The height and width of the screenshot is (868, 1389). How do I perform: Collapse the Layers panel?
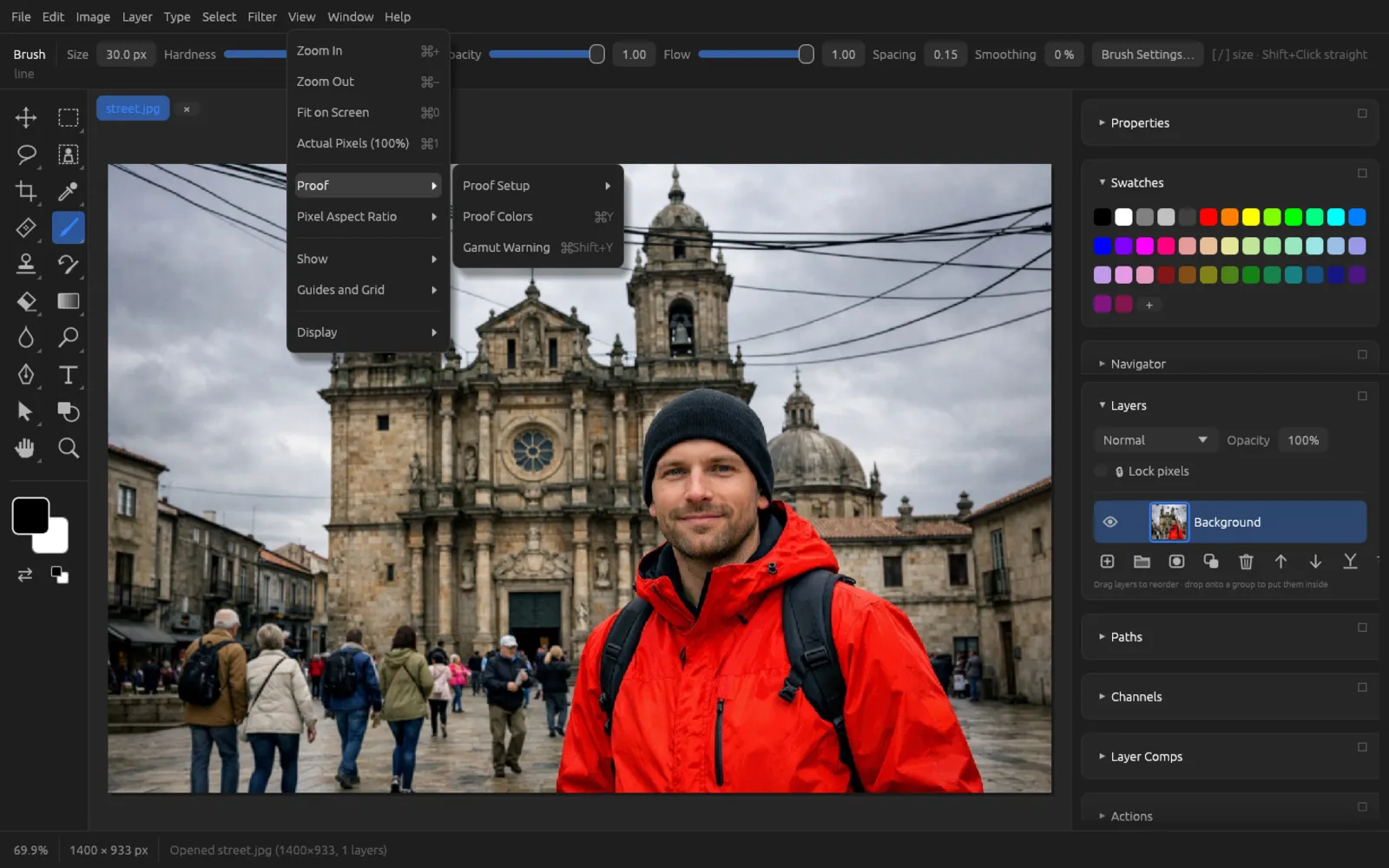(x=1102, y=405)
